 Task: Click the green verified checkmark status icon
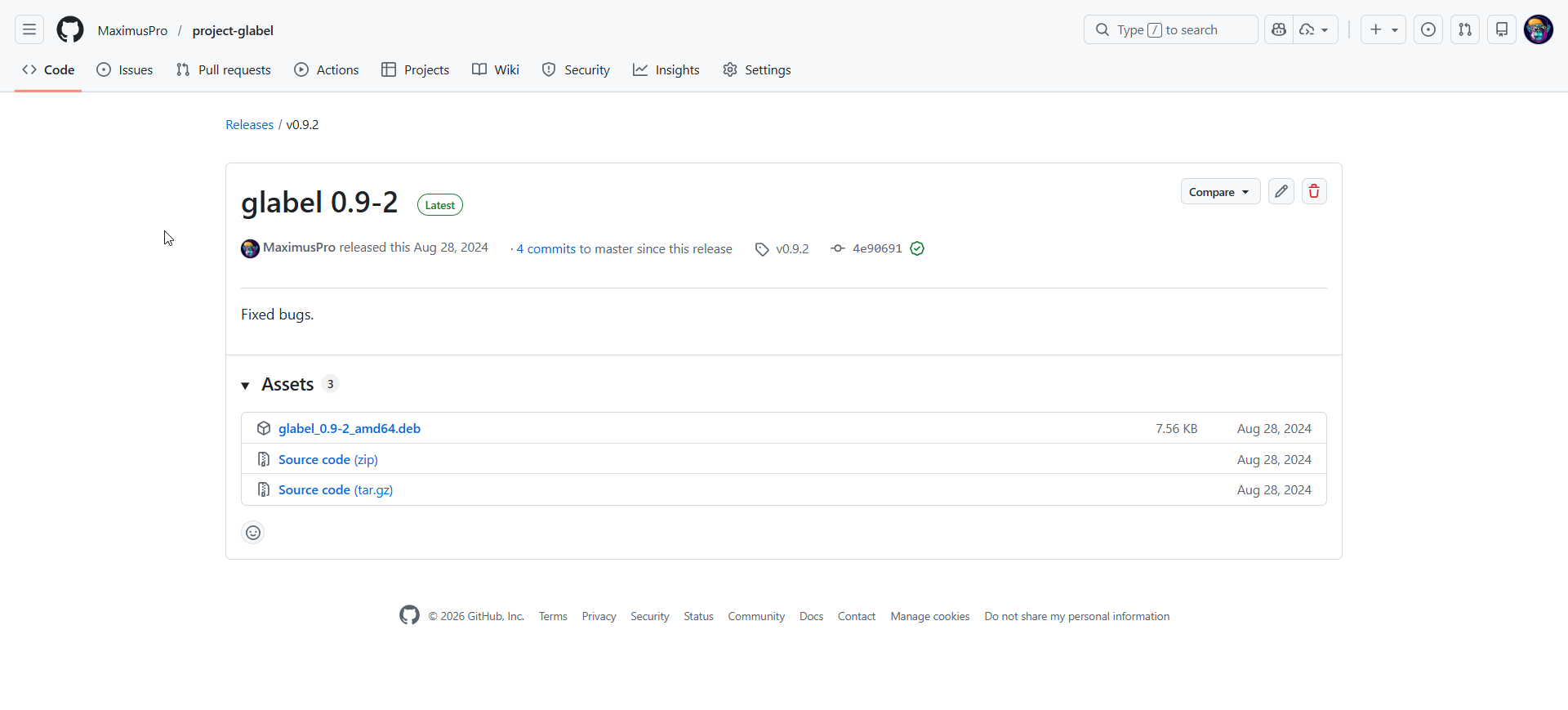[x=917, y=248]
